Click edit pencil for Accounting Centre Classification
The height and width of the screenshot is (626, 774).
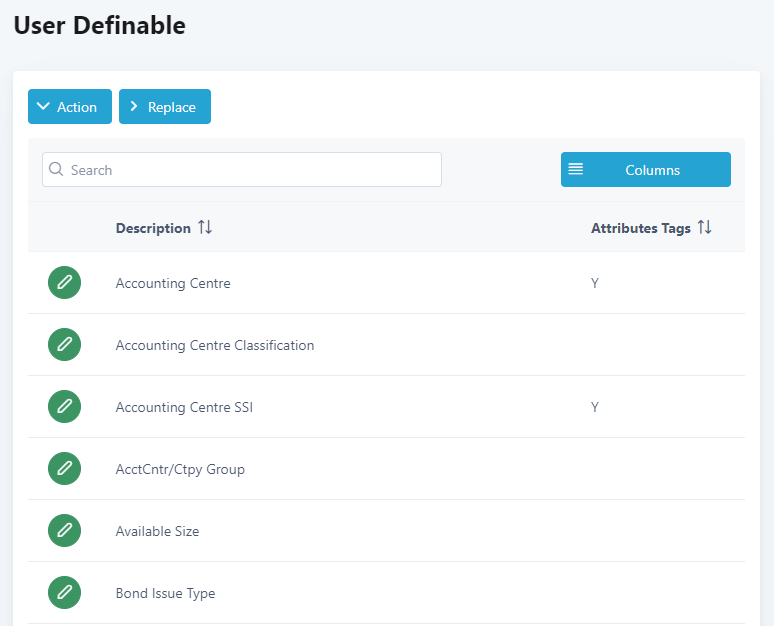click(x=64, y=345)
